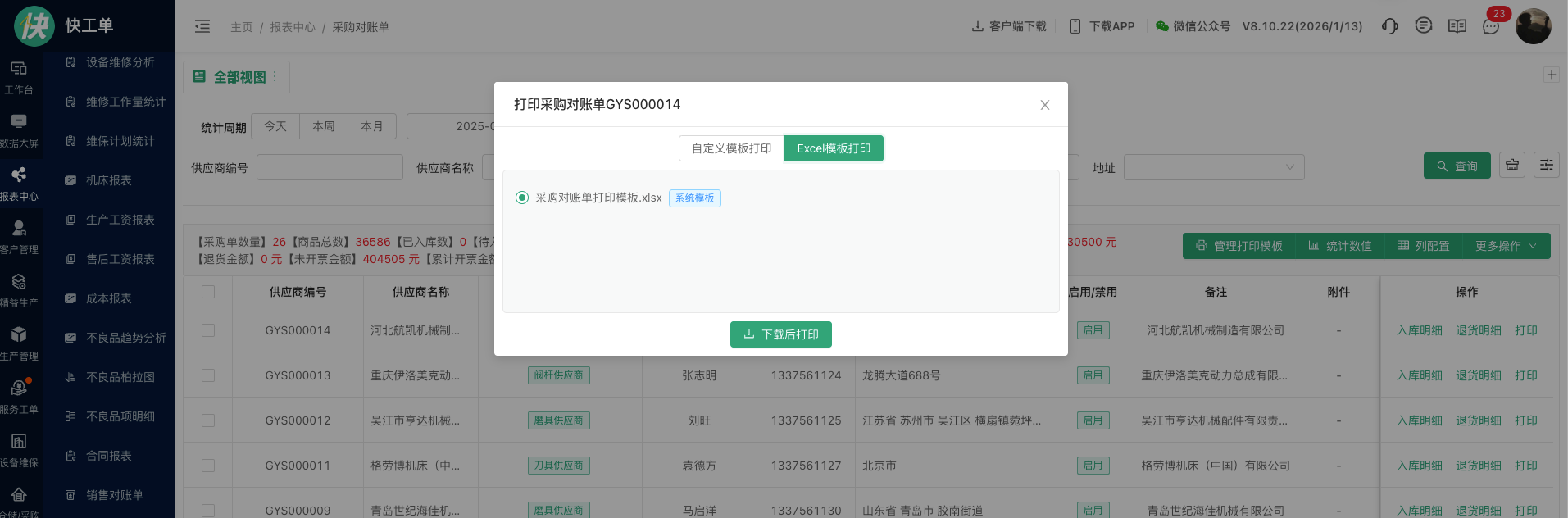This screenshot has height=518, width=1568.
Task: Collapse the sidebar menu using hamburger icon
Action: (202, 27)
